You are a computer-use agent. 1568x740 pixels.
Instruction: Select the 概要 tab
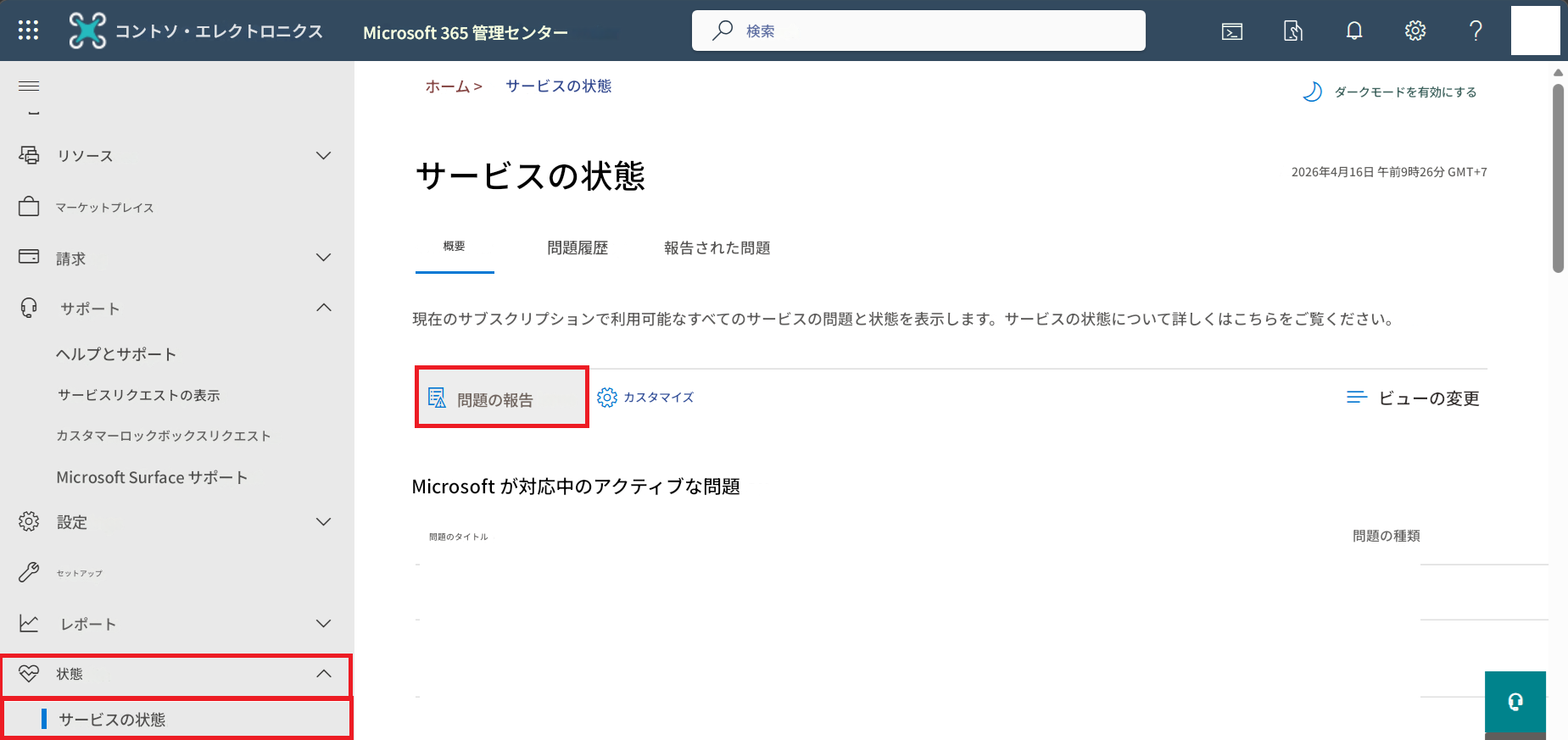click(x=455, y=247)
